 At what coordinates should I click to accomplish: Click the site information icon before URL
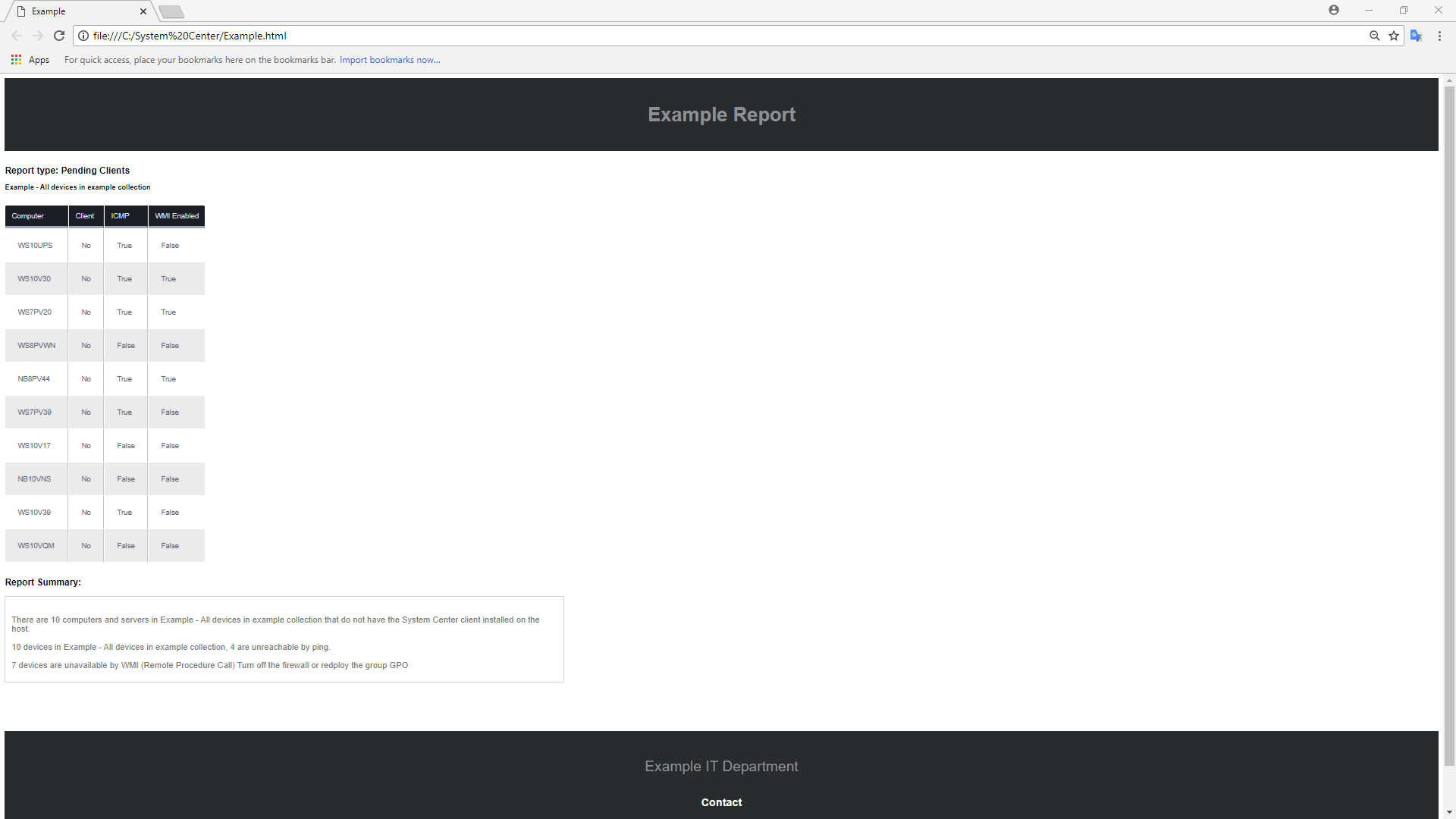[83, 36]
